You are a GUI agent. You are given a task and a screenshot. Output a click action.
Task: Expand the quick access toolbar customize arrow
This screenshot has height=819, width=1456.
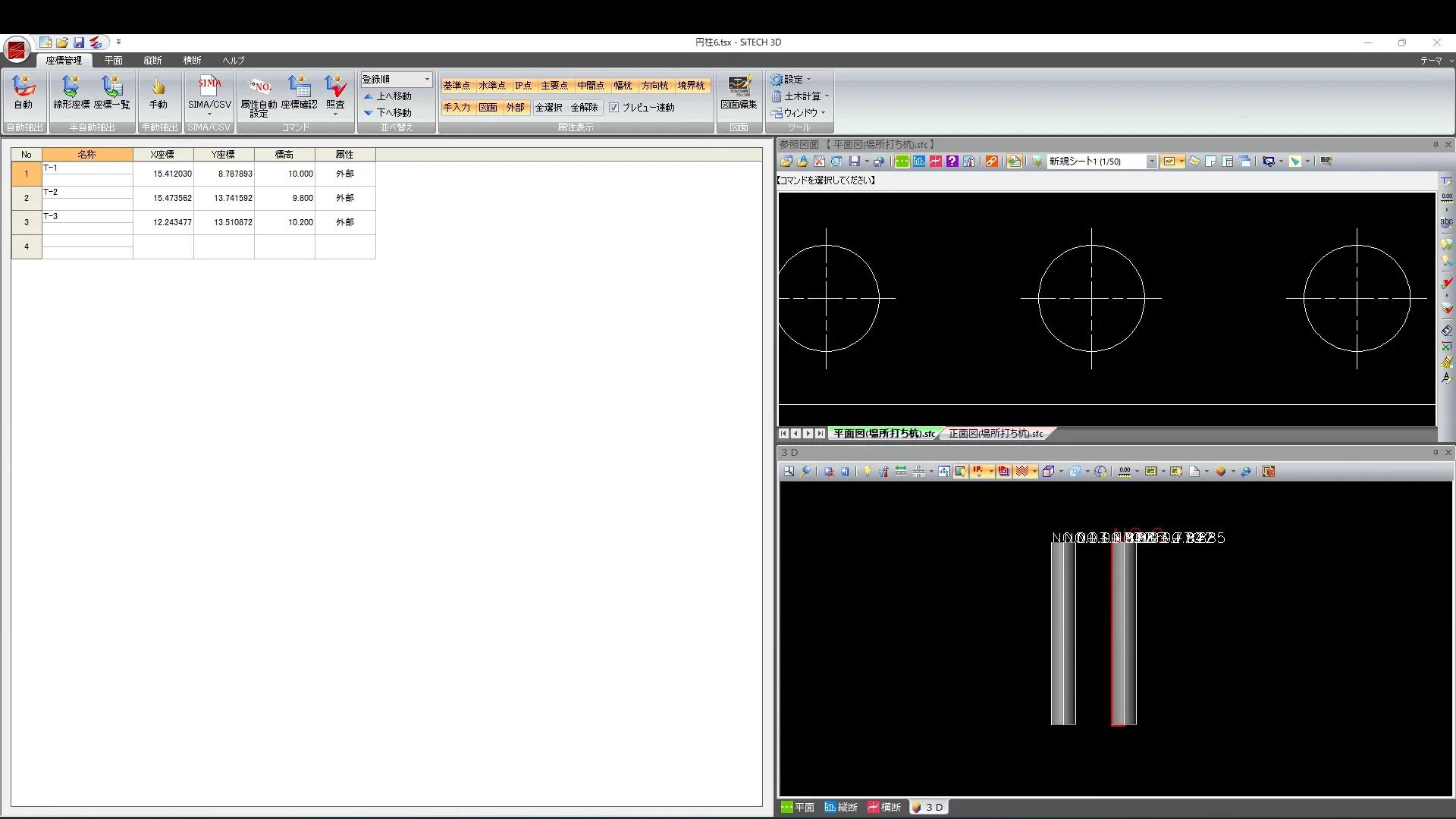pos(118,42)
